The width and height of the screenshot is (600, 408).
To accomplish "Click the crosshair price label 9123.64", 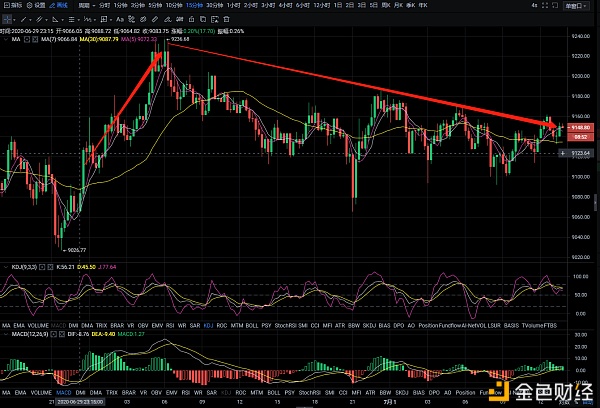I will coord(580,153).
